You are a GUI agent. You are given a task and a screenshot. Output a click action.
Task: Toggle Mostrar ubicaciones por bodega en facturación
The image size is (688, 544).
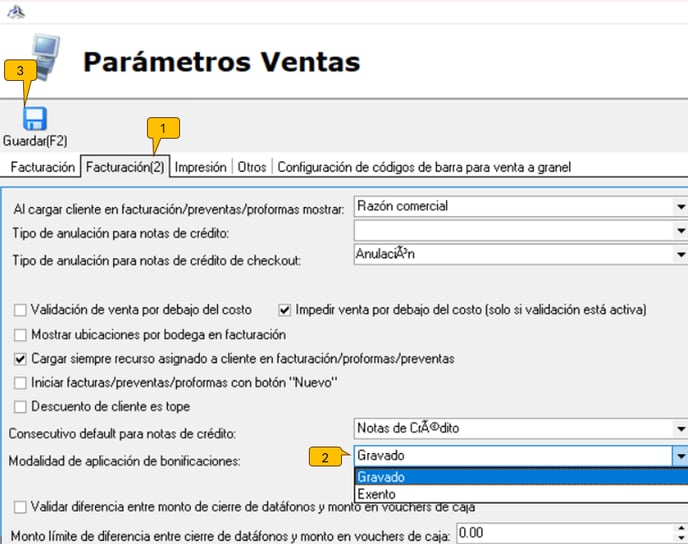point(20,335)
